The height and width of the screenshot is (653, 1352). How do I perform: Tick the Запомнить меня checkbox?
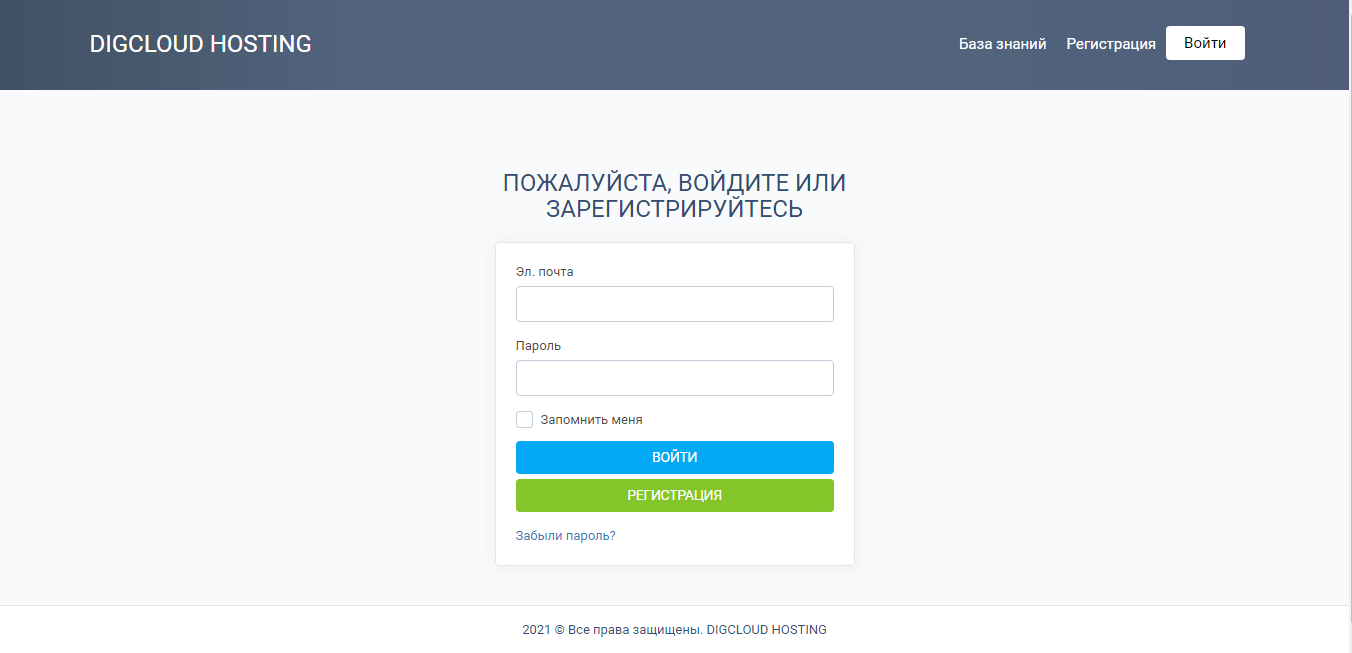click(x=524, y=420)
